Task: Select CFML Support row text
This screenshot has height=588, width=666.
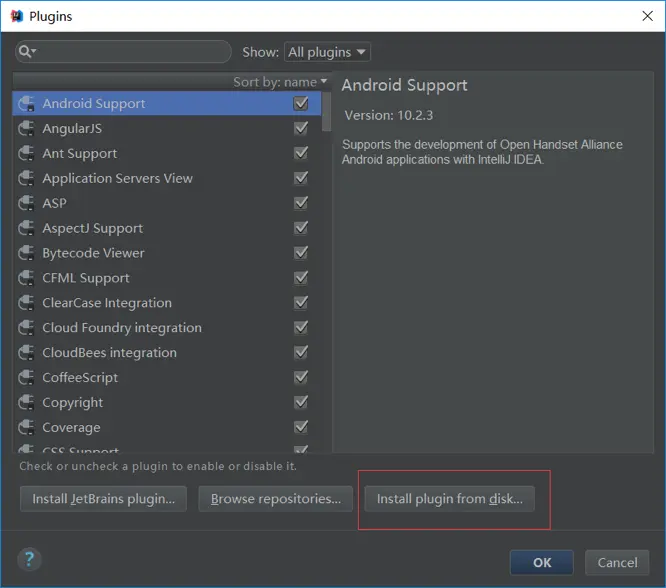Action: (86, 278)
